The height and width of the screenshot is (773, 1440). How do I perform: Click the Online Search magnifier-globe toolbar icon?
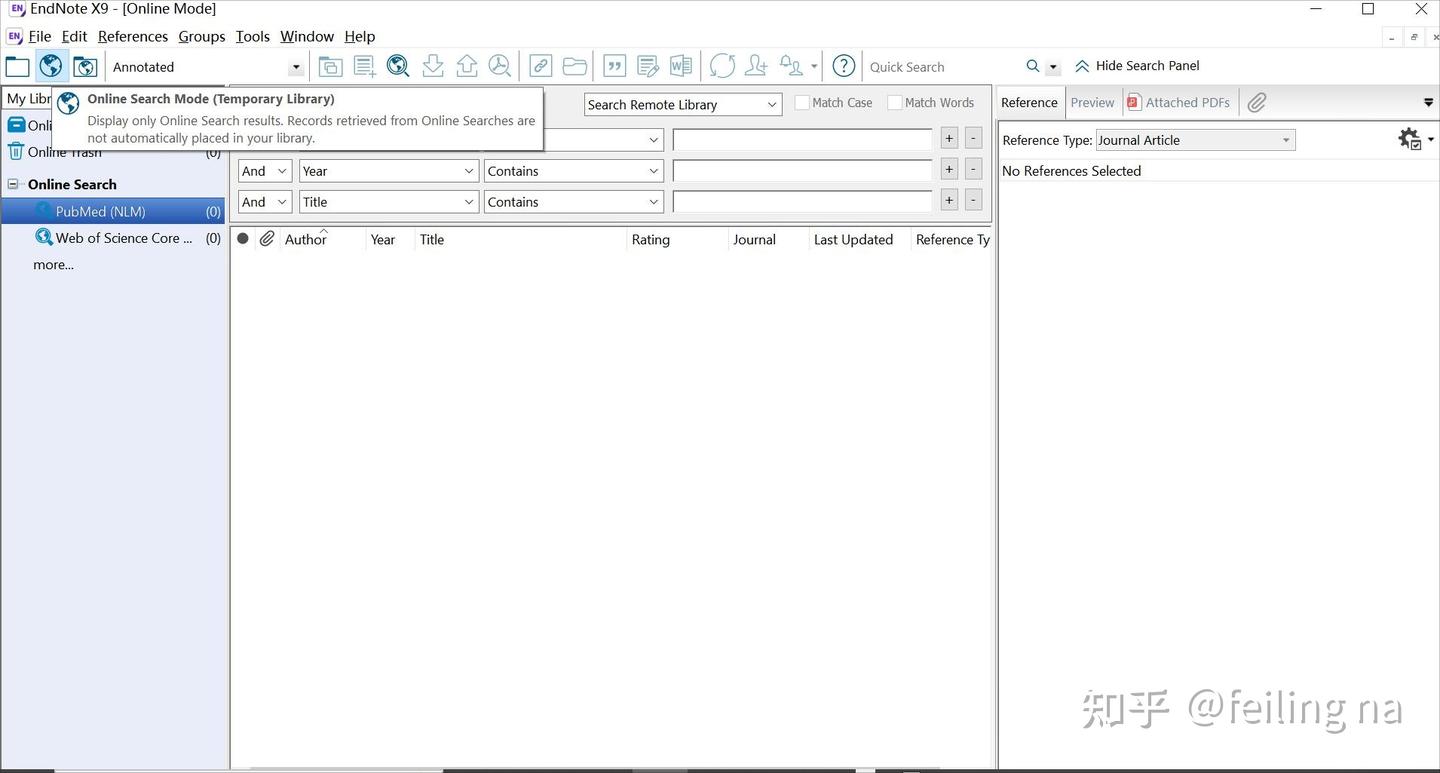point(398,67)
